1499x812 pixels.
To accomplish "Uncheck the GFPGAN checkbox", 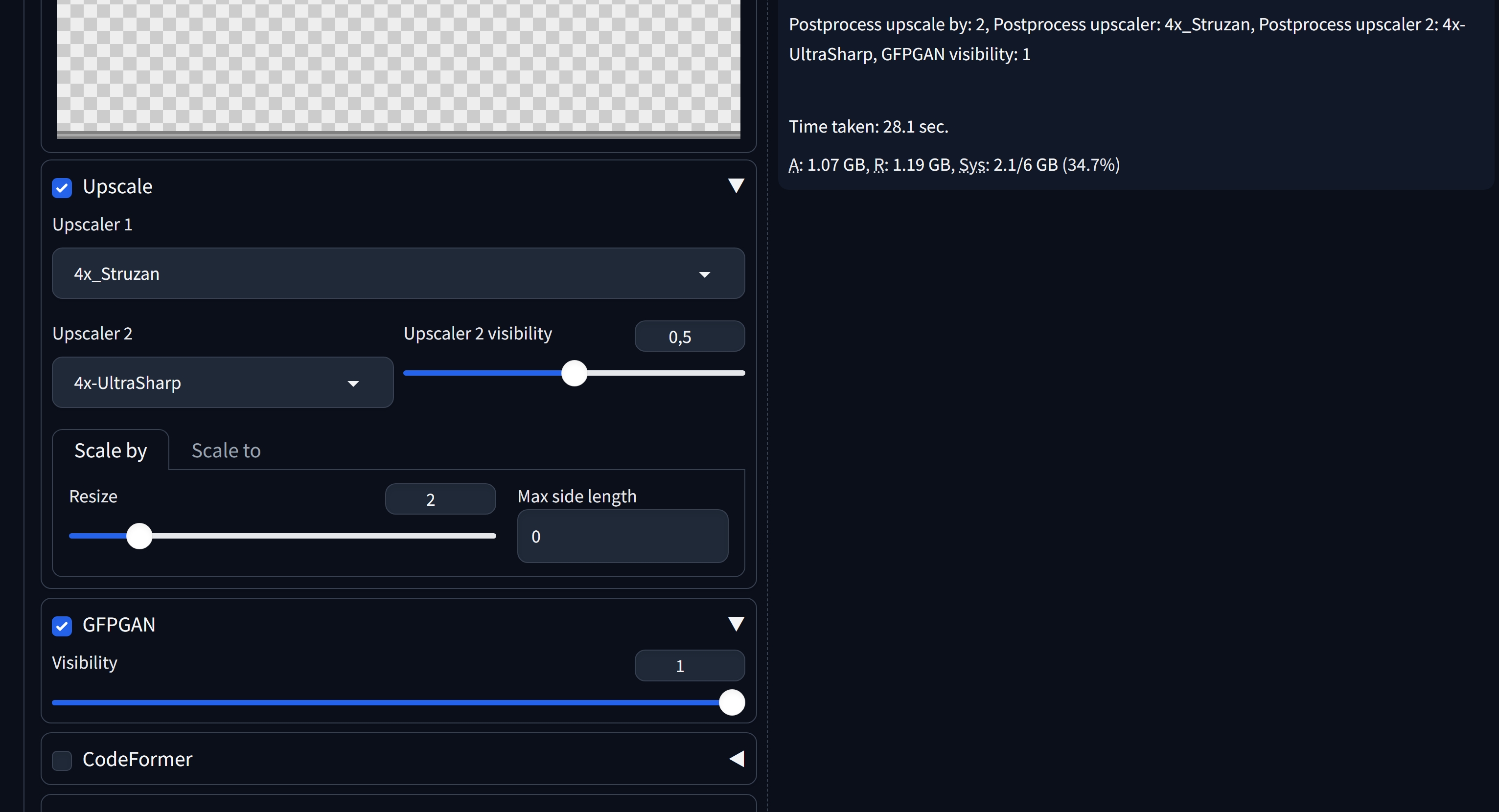I will pyautogui.click(x=62, y=626).
